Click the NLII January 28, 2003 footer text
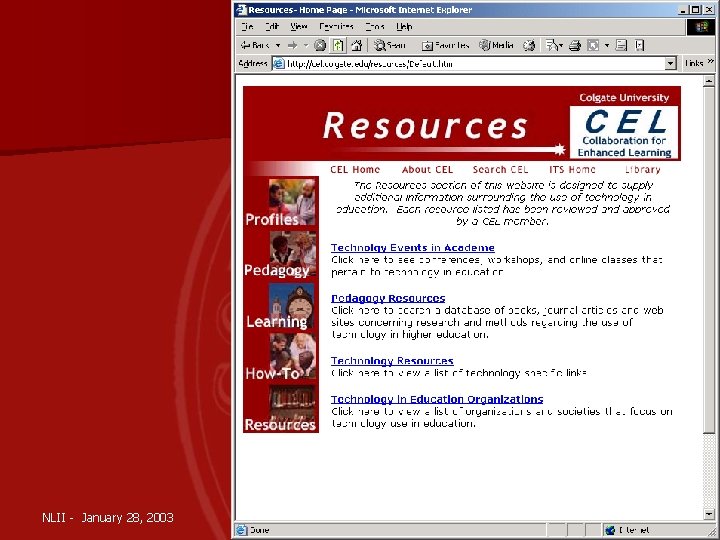720x540 pixels. coord(107,518)
